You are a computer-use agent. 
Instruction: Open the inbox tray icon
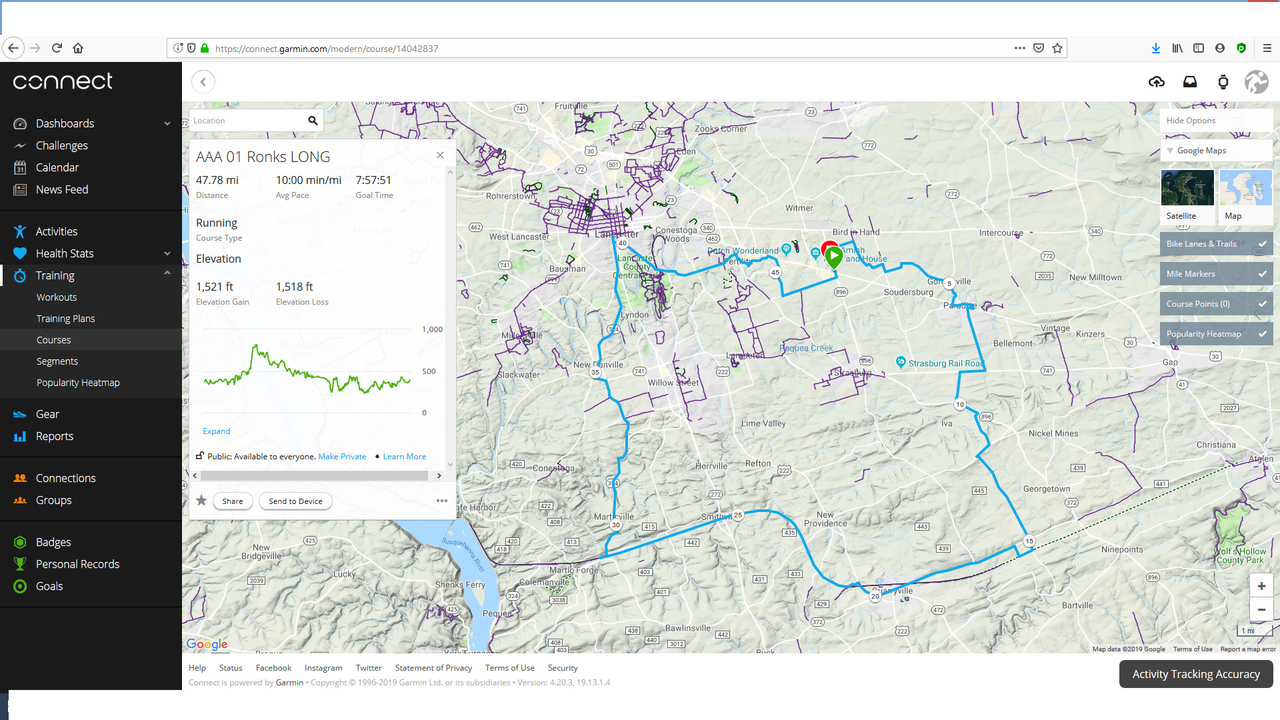(x=1190, y=82)
